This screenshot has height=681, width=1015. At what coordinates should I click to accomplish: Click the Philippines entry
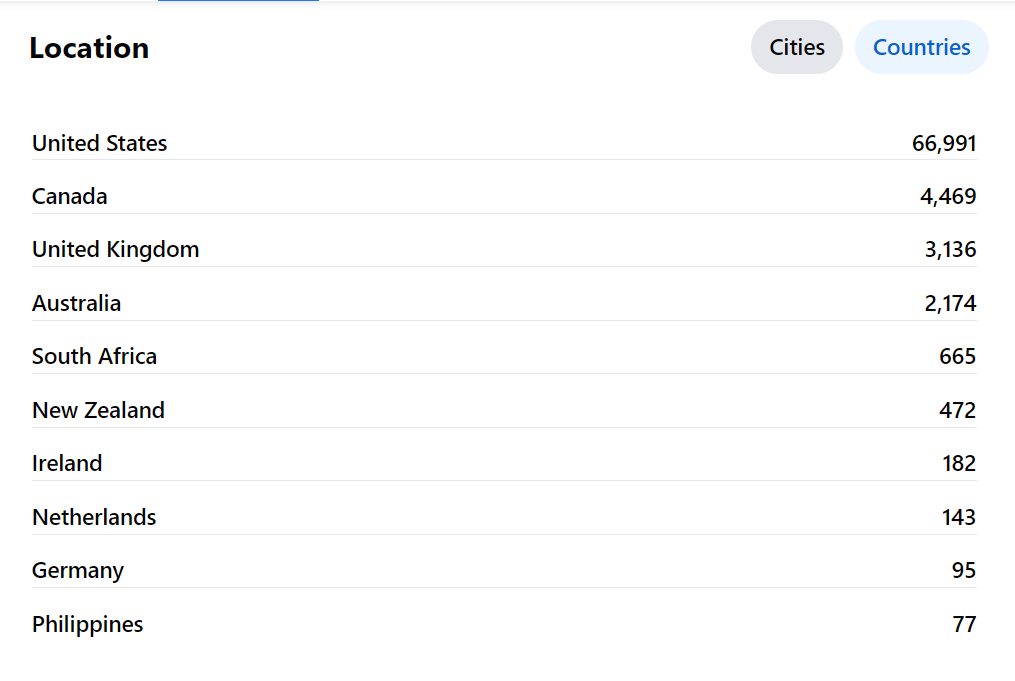click(87, 624)
